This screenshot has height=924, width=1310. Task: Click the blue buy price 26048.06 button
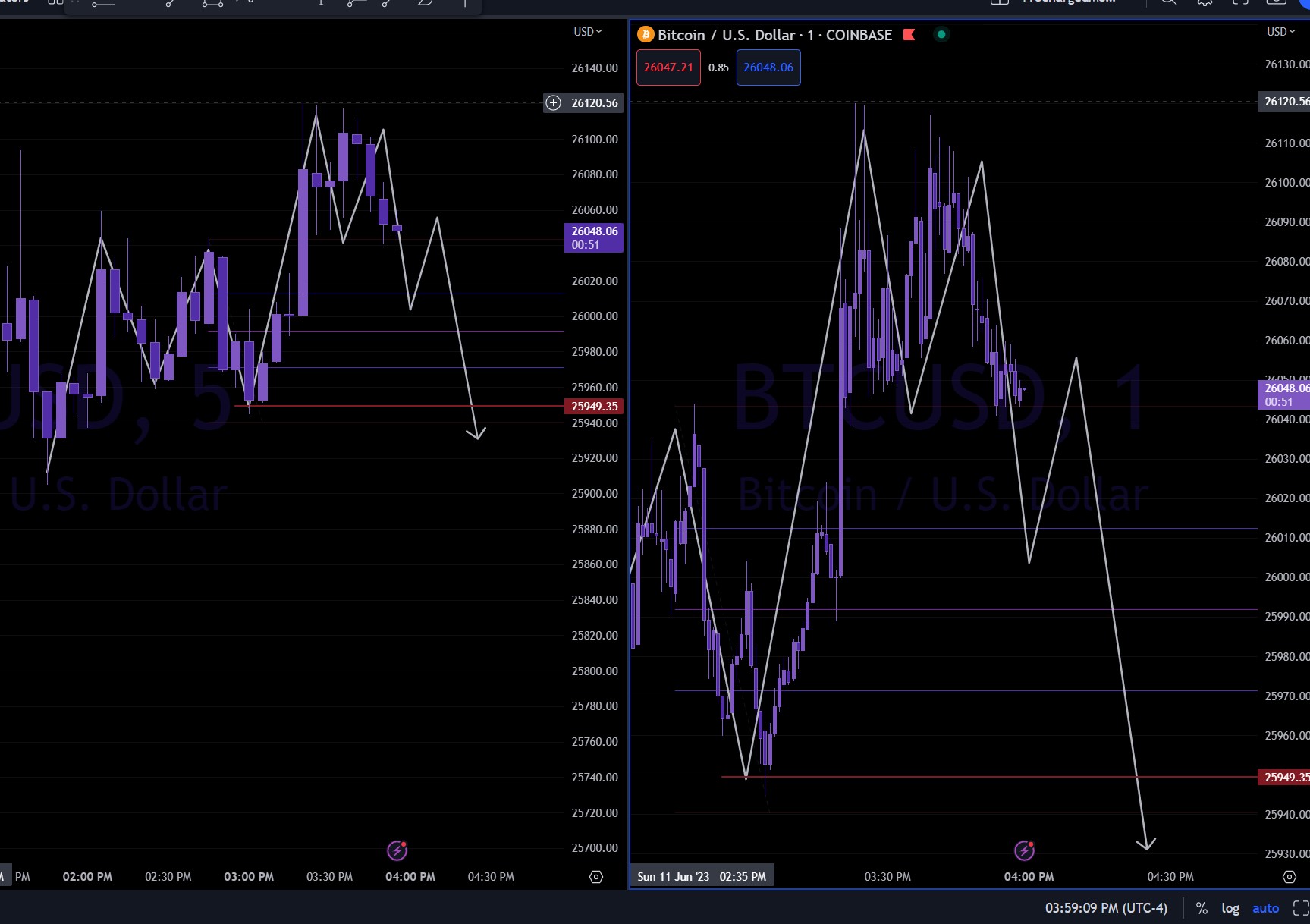tap(768, 68)
